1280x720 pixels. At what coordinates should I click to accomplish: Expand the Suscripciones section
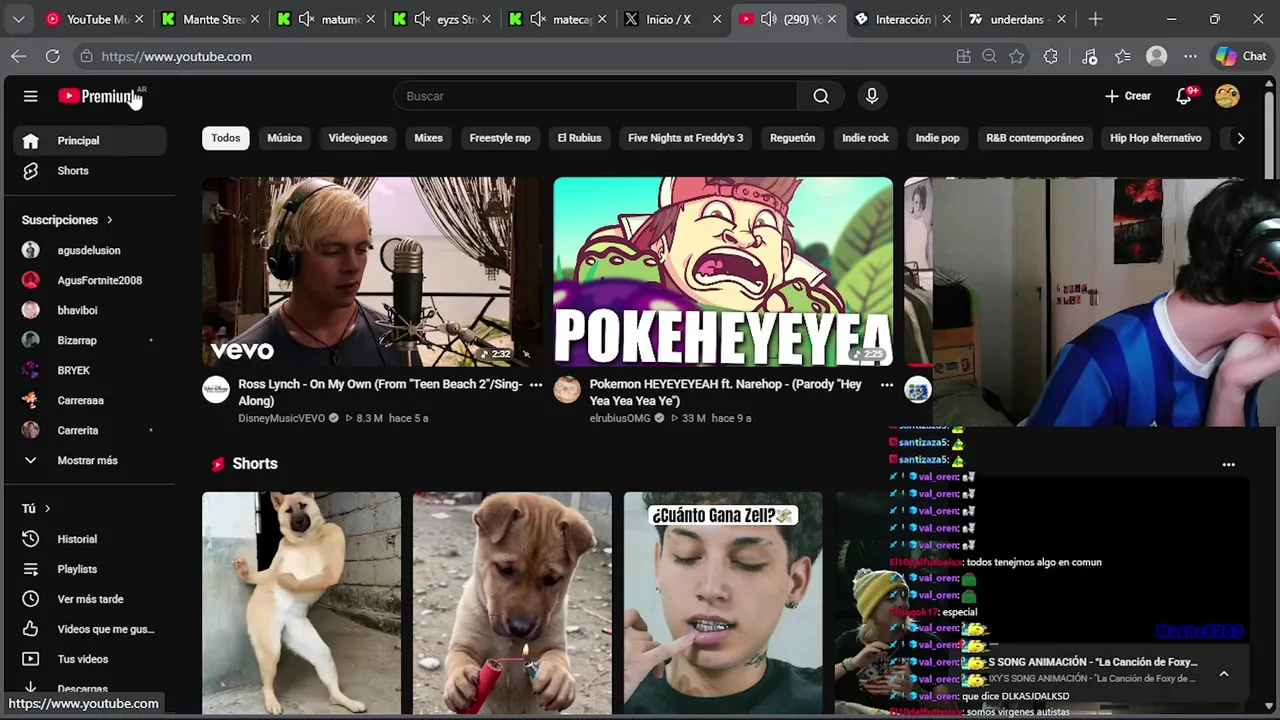[x=67, y=220]
